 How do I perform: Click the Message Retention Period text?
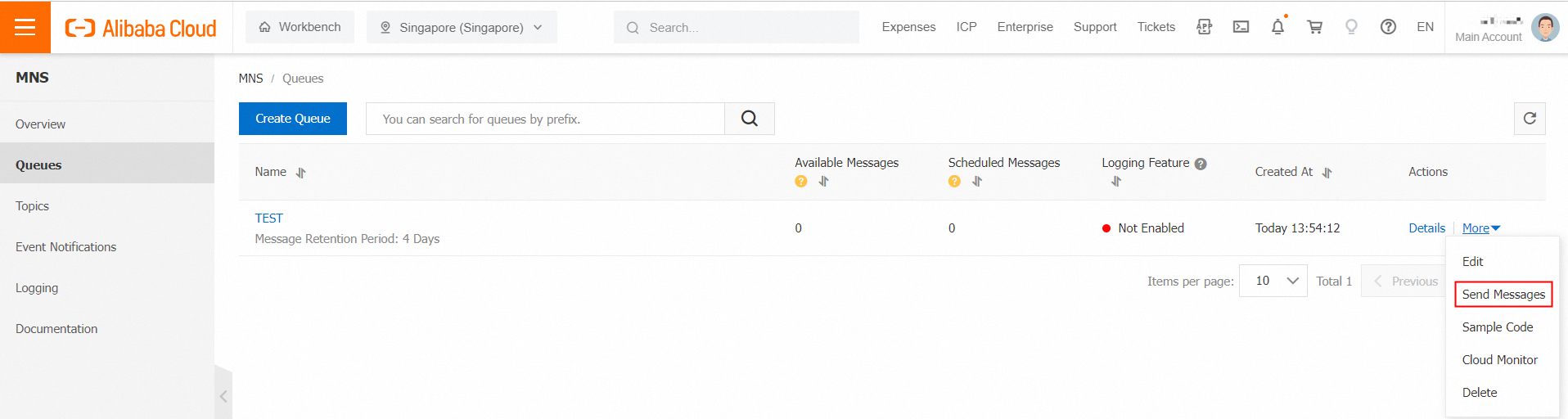[x=347, y=238]
